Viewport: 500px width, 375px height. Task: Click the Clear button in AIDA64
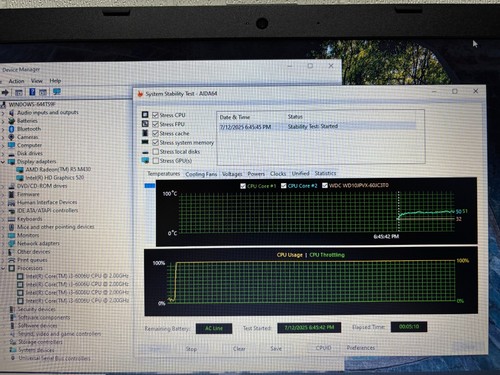coord(239,349)
